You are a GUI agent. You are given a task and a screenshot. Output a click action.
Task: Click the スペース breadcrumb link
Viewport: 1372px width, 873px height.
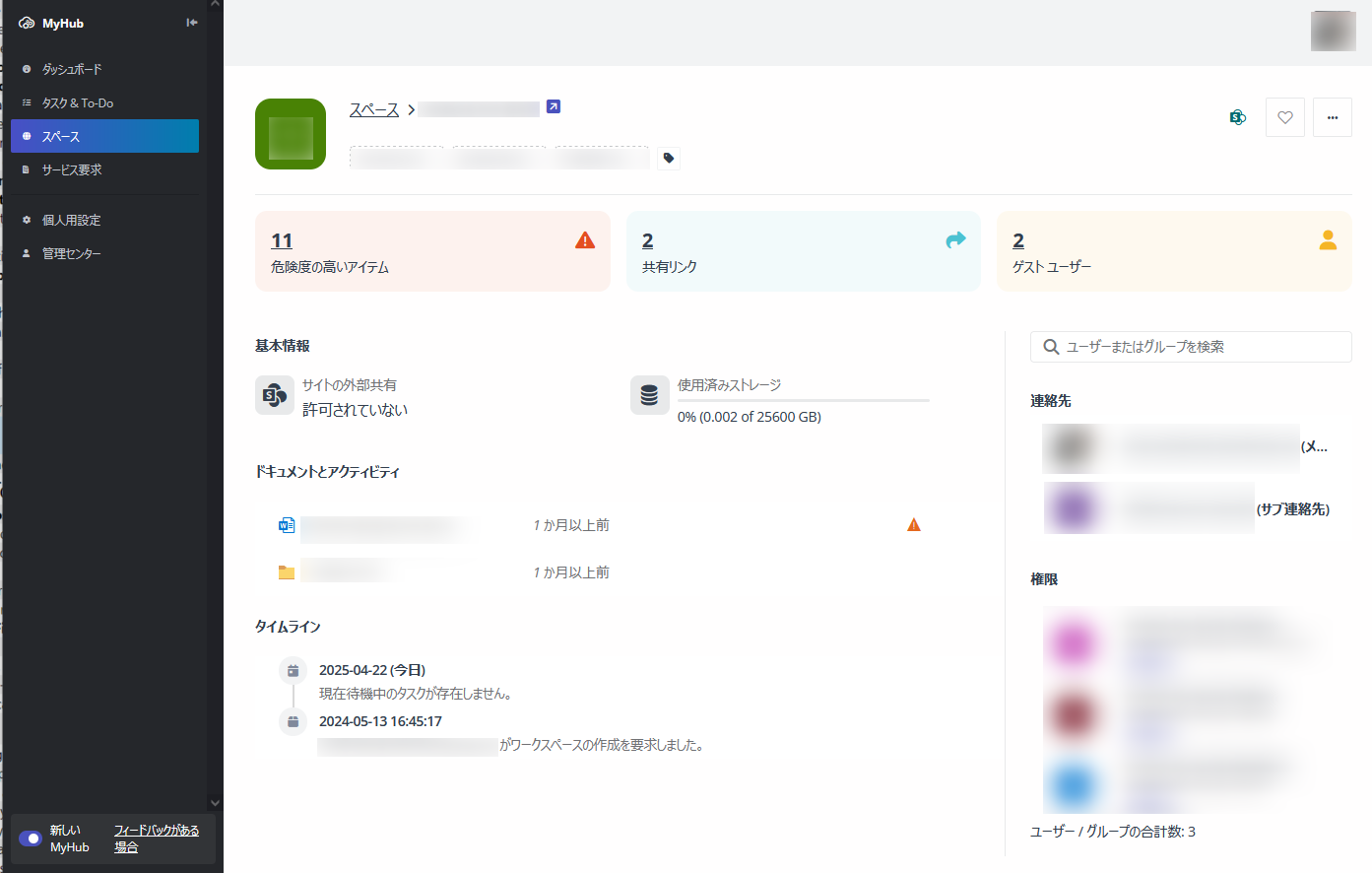pos(374,109)
